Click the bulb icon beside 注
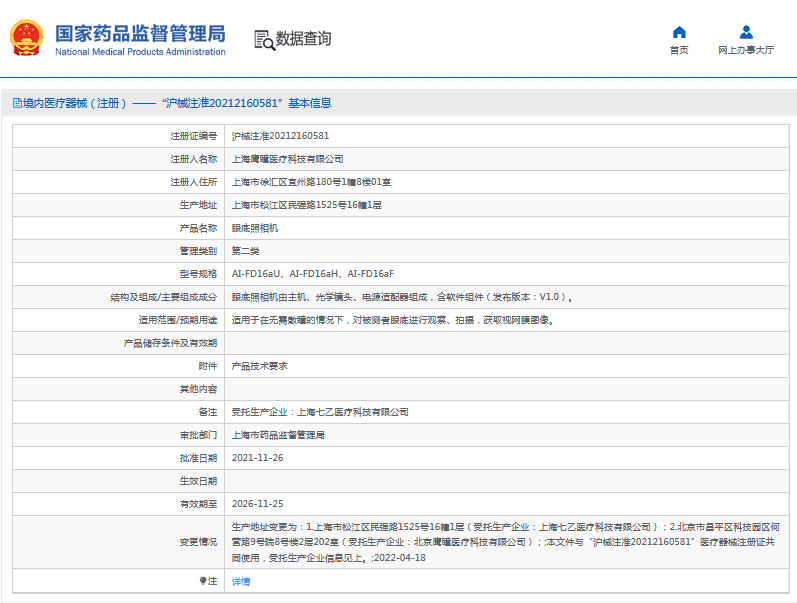This screenshot has width=797, height=603. (x=203, y=581)
